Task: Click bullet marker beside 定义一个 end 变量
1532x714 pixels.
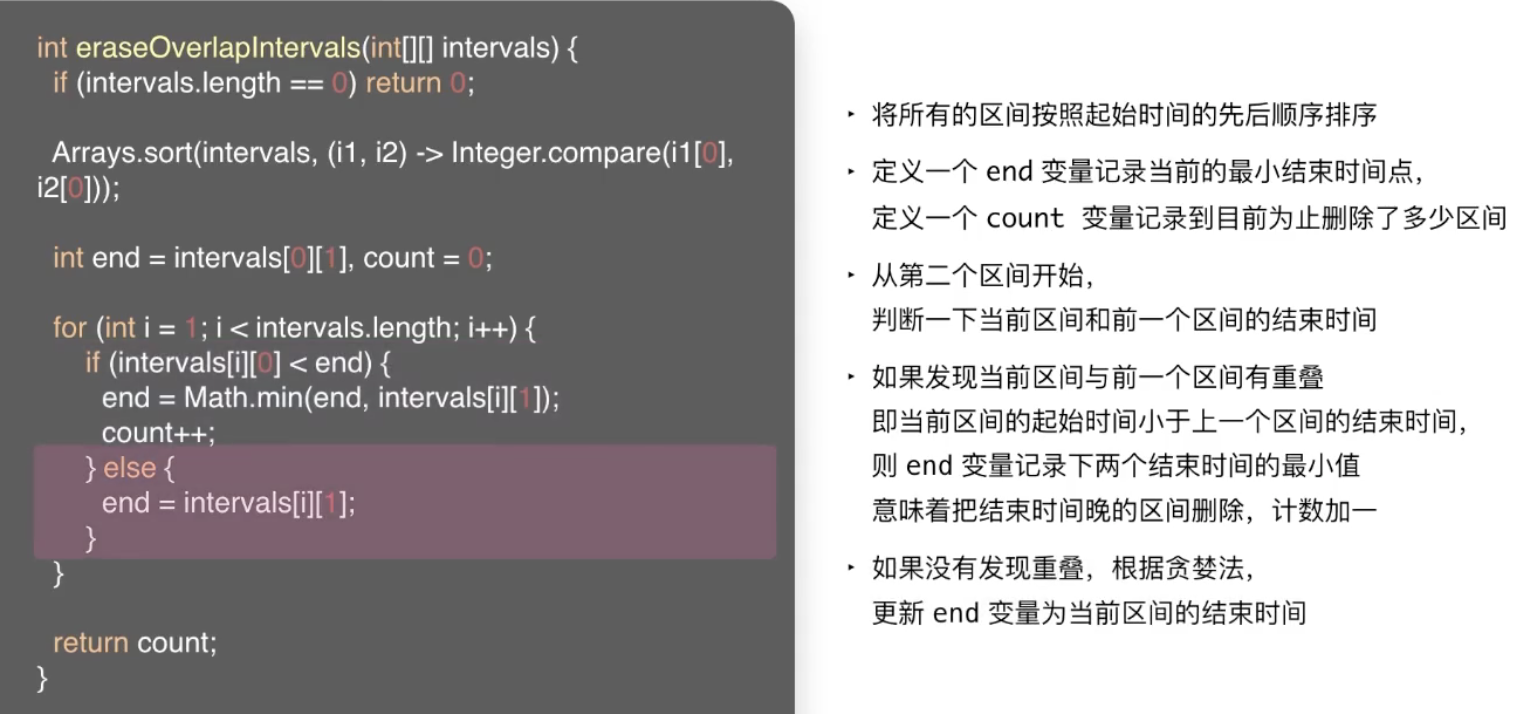Action: coord(851,172)
